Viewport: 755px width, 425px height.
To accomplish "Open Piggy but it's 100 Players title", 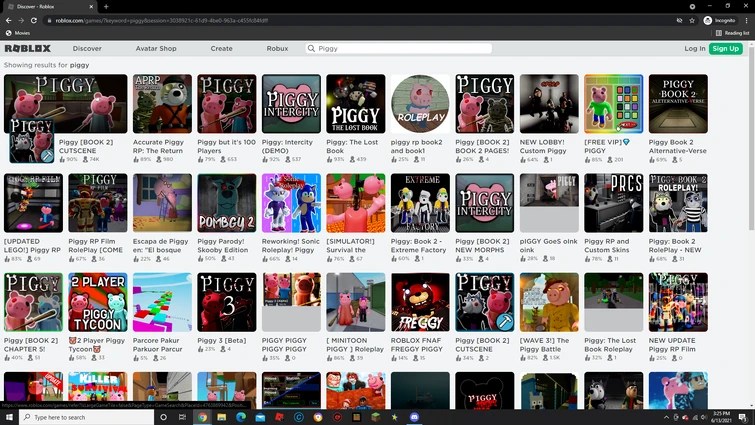I will [226, 146].
